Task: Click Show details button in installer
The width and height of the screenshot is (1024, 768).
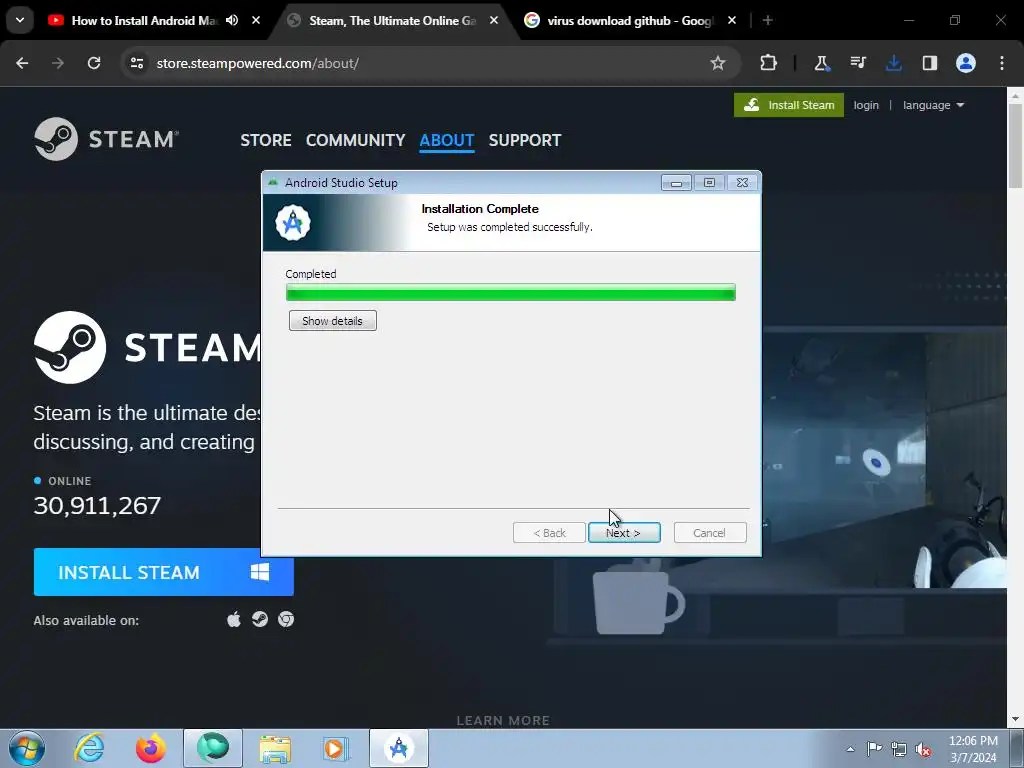Action: pyautogui.click(x=332, y=321)
